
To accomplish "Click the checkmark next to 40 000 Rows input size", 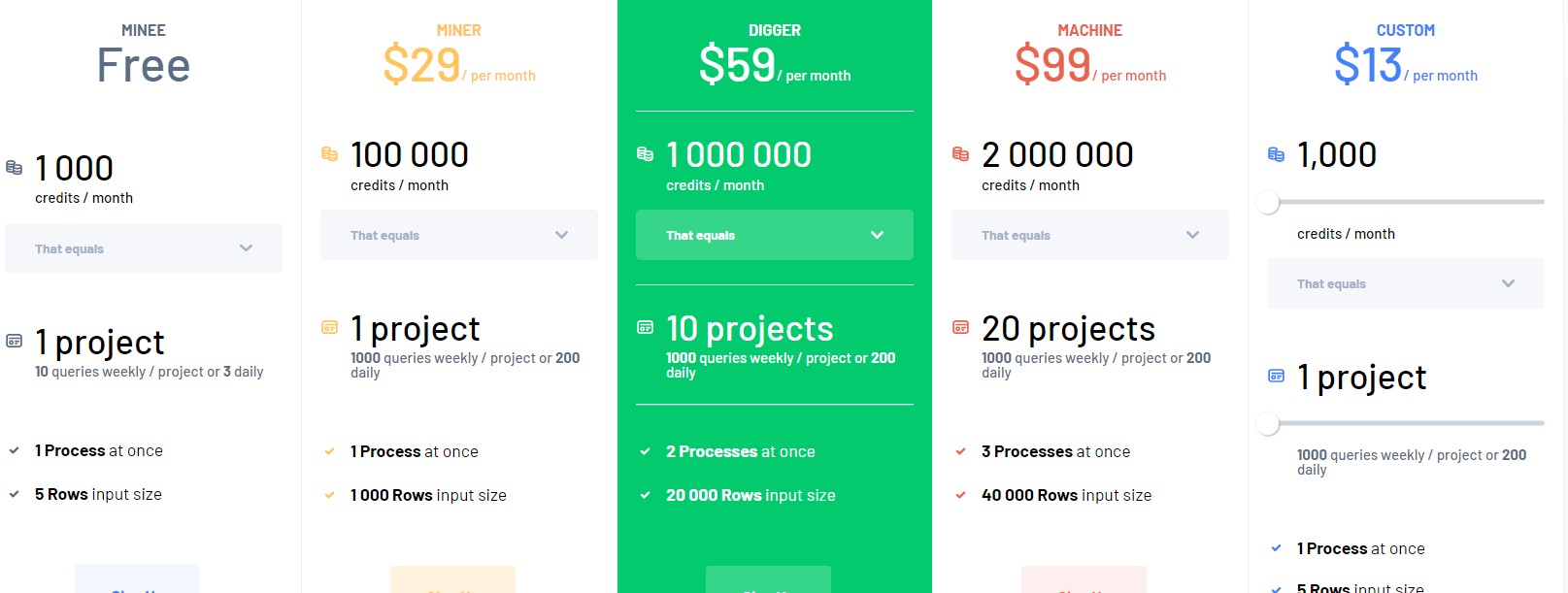I will pos(961,495).
